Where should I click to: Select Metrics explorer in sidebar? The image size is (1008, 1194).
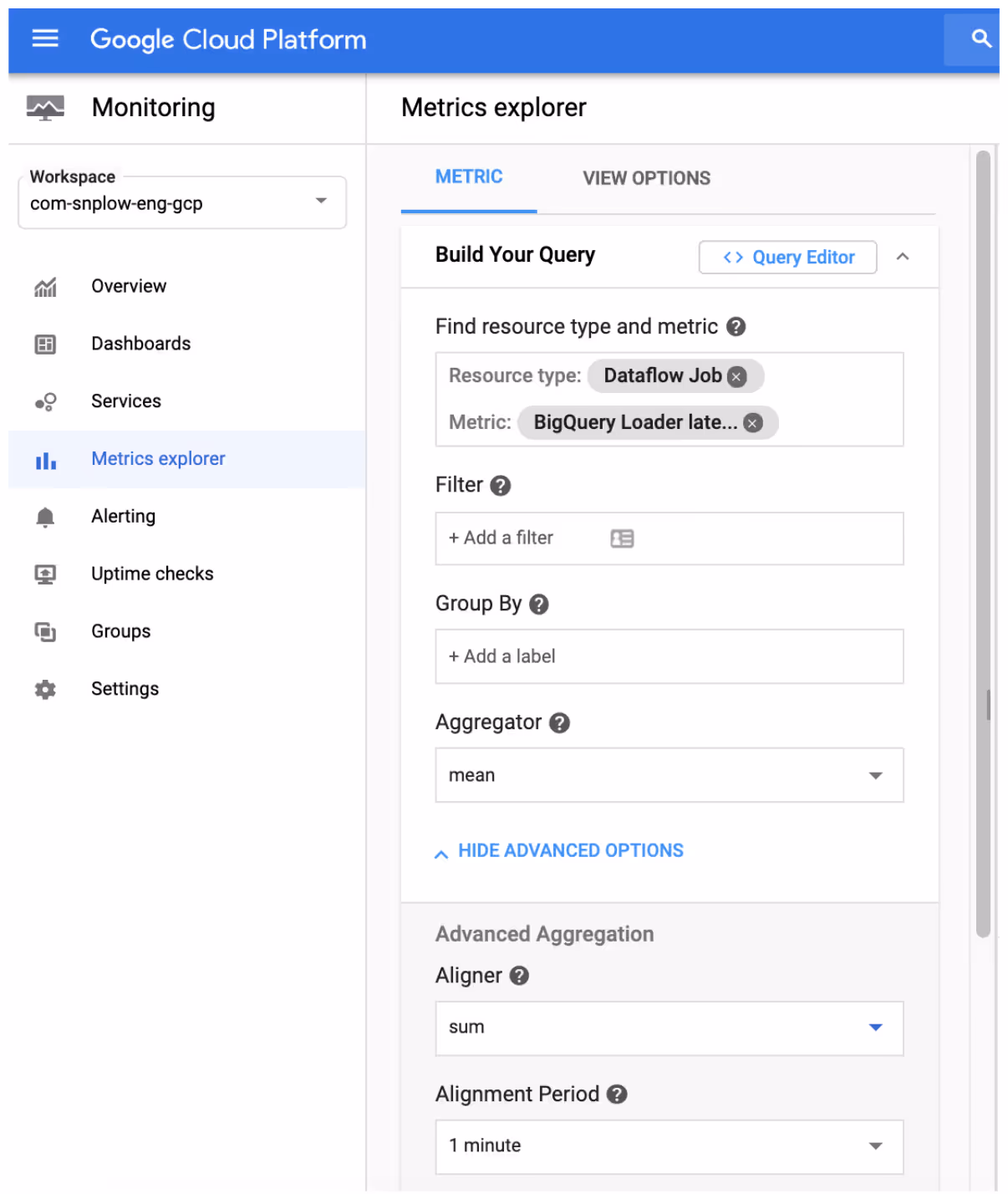[186, 460]
